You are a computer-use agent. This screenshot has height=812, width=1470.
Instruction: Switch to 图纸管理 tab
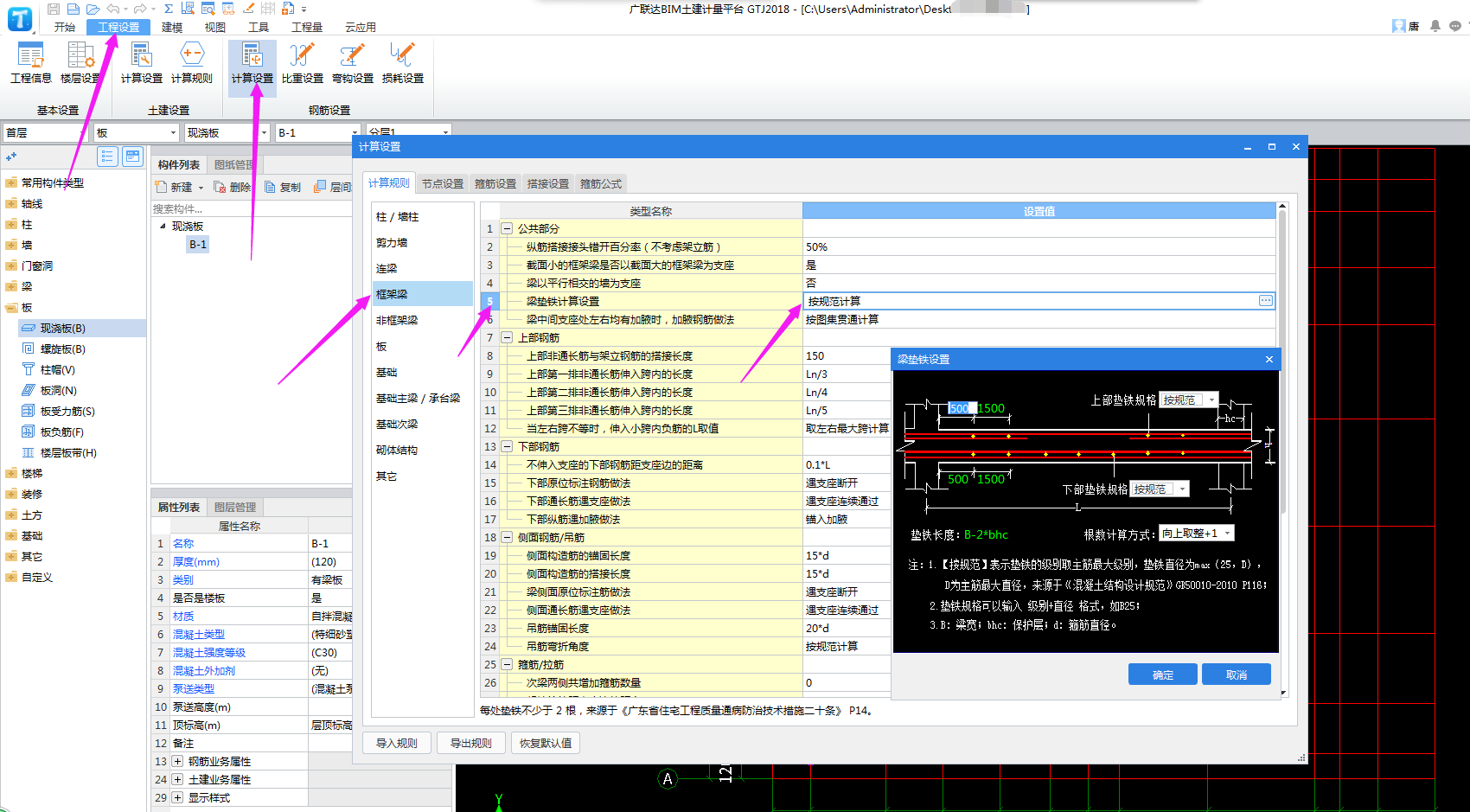[233, 165]
